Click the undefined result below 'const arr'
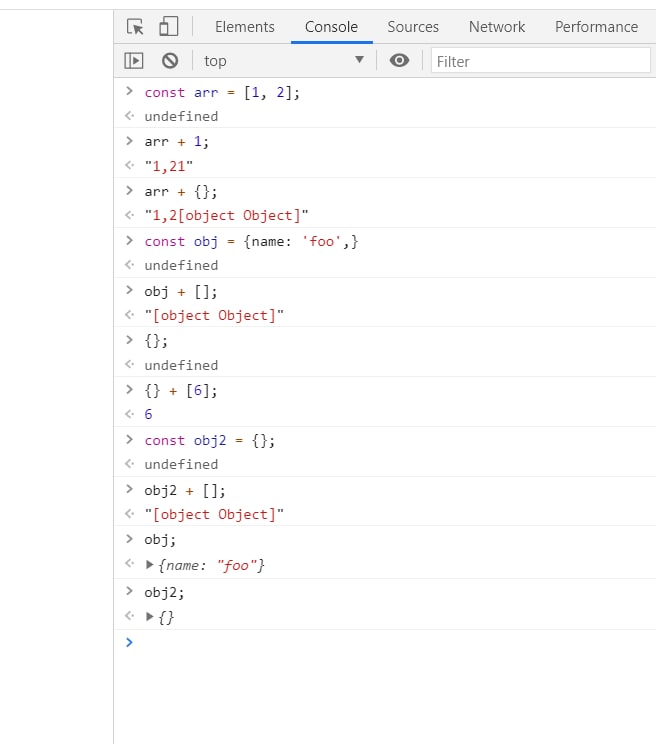Image resolution: width=656 pixels, height=744 pixels. 181,116
